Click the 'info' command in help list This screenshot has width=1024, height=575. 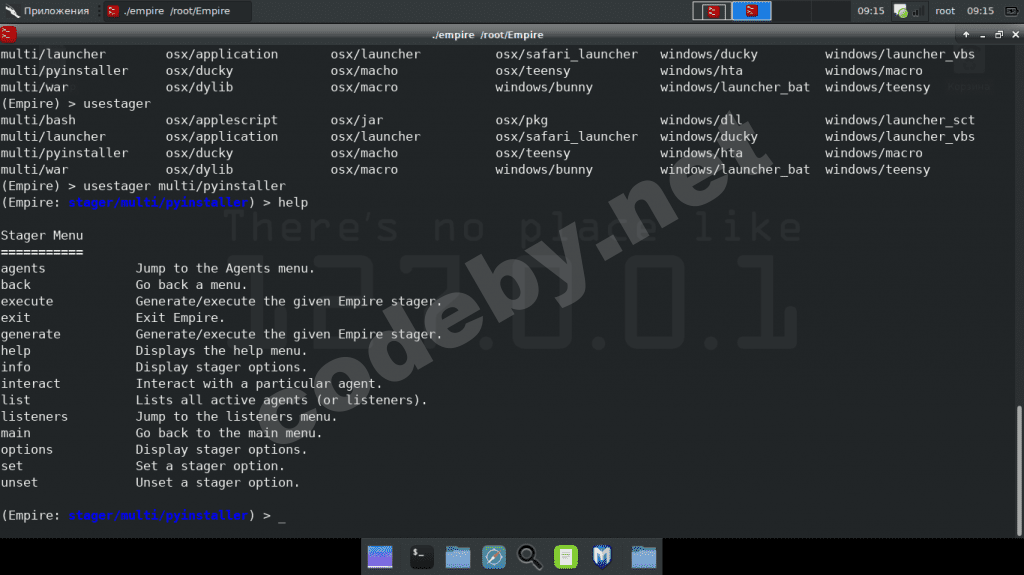pyautogui.click(x=16, y=367)
